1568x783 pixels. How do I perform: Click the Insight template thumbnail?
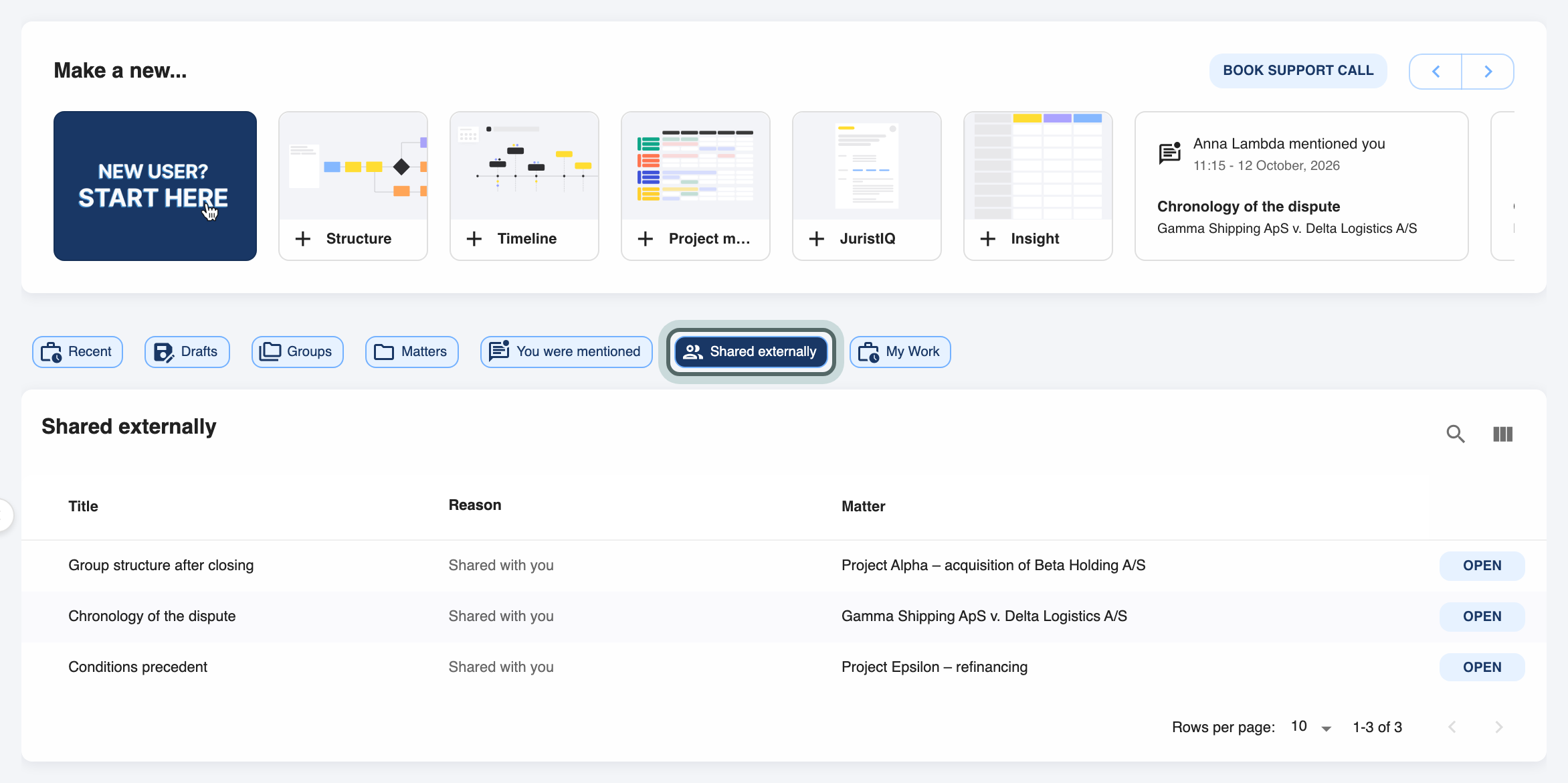click(1038, 166)
